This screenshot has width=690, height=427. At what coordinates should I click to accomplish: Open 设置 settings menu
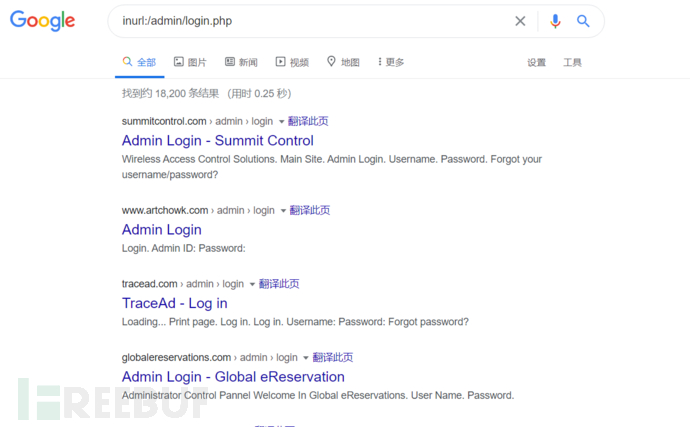536,63
